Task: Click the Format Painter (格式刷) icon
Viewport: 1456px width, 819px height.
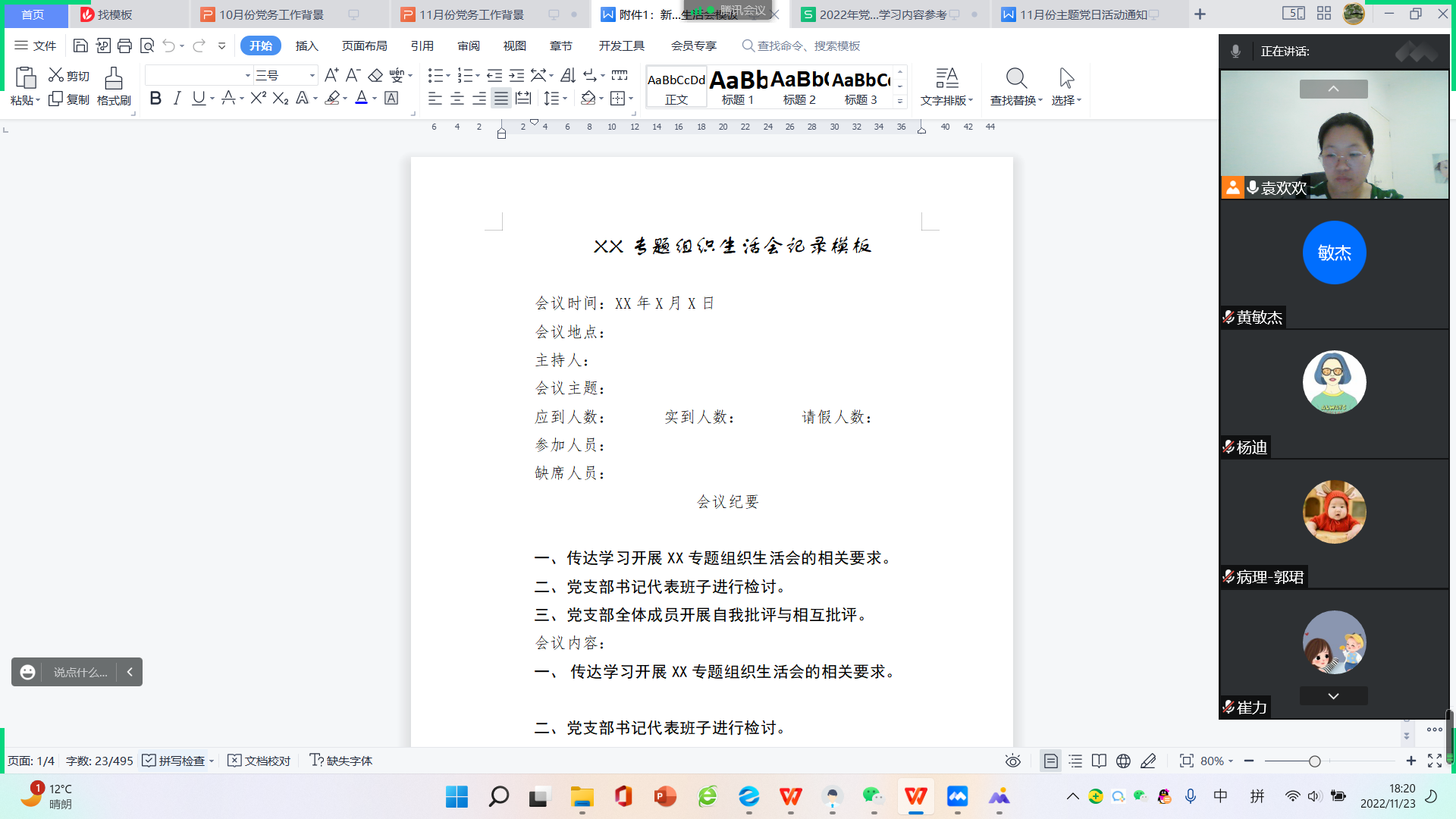Action: point(114,86)
